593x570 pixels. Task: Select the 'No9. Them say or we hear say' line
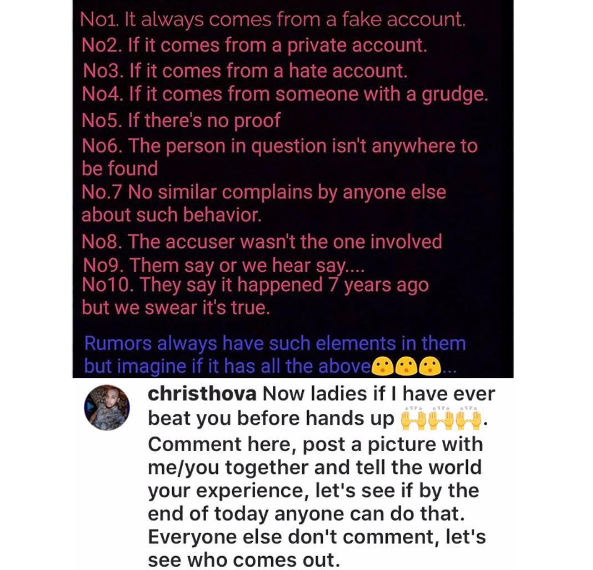point(223,266)
